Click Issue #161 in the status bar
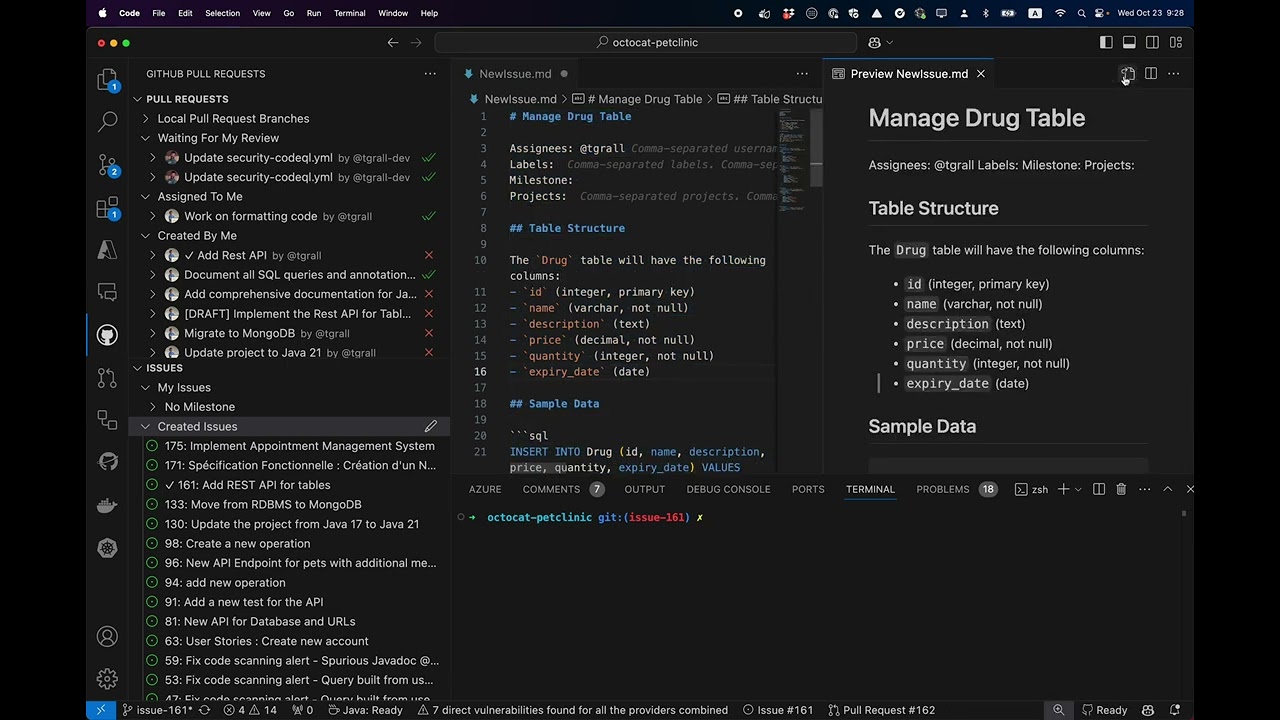The width and height of the screenshot is (1280, 720). 777,710
